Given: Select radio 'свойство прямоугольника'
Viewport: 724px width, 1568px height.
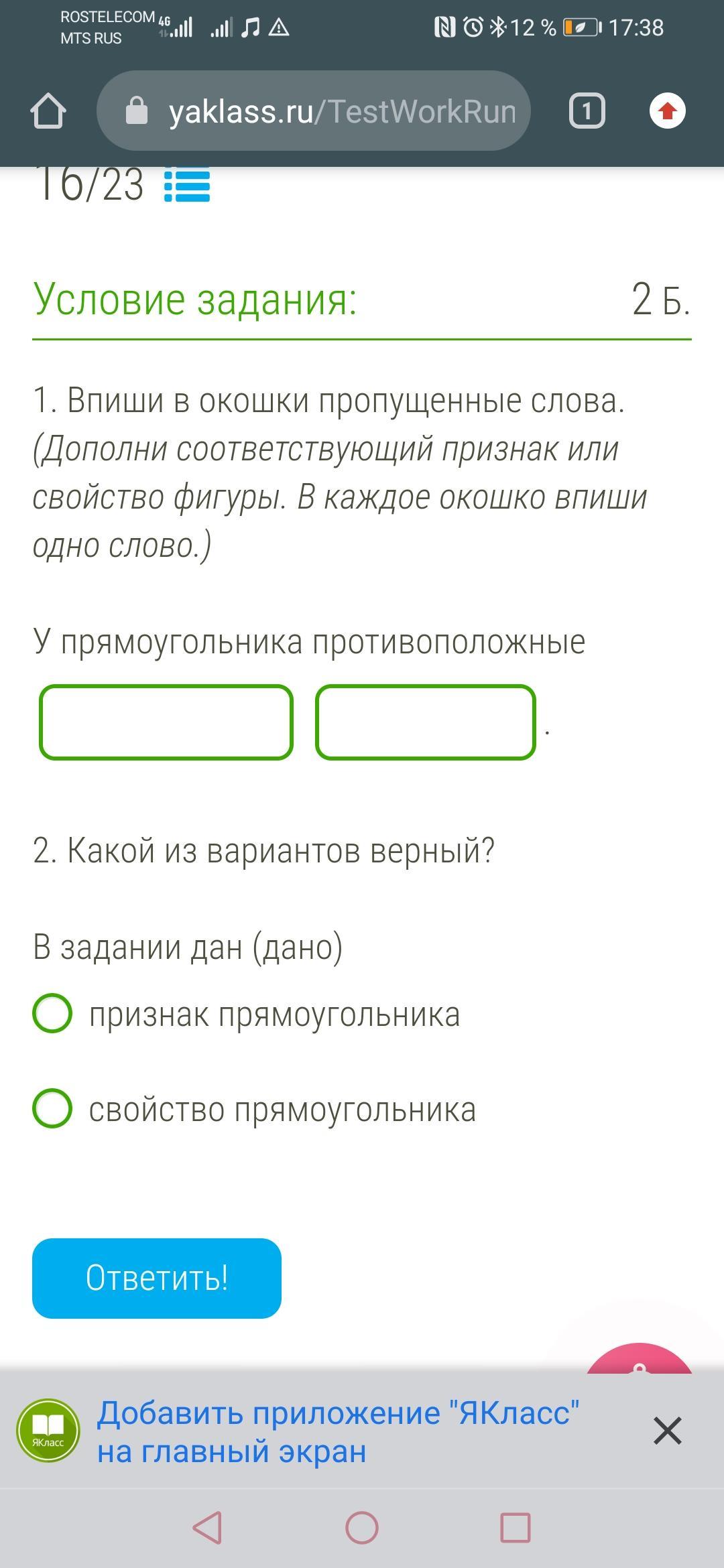Looking at the screenshot, I should point(52,1108).
